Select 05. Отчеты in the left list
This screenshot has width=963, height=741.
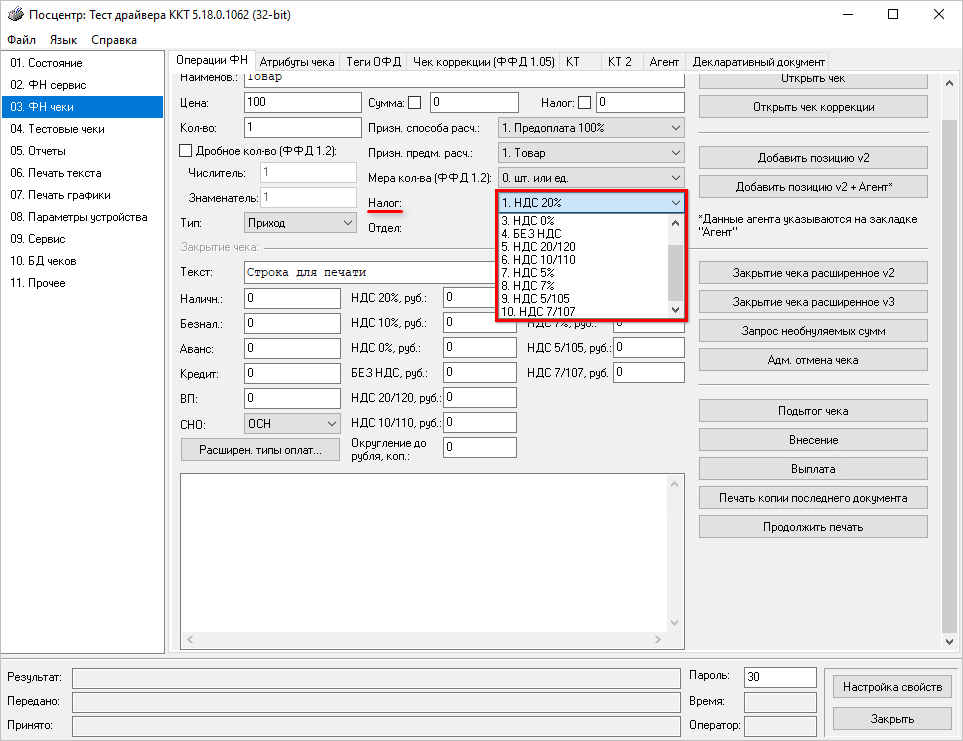[x=38, y=151]
